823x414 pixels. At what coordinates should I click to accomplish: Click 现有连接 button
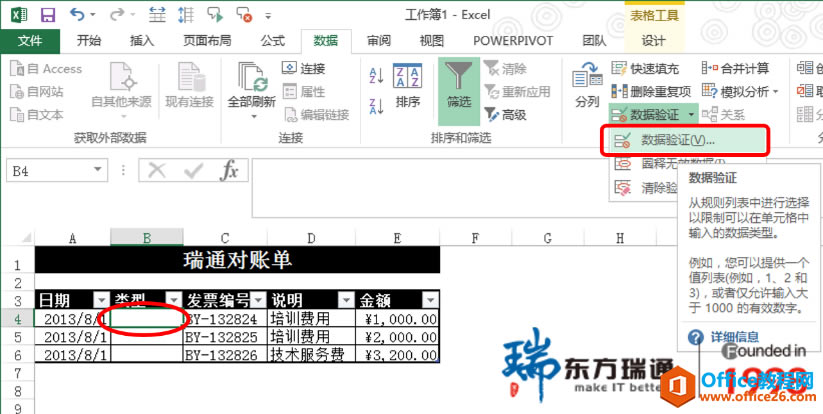click(x=189, y=84)
